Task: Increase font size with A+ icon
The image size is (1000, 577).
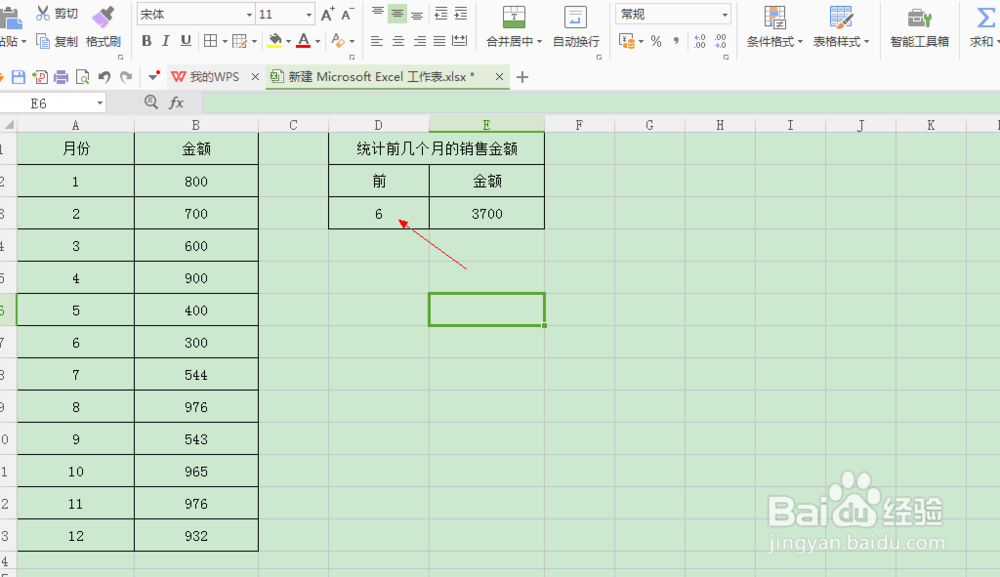Action: pyautogui.click(x=327, y=14)
